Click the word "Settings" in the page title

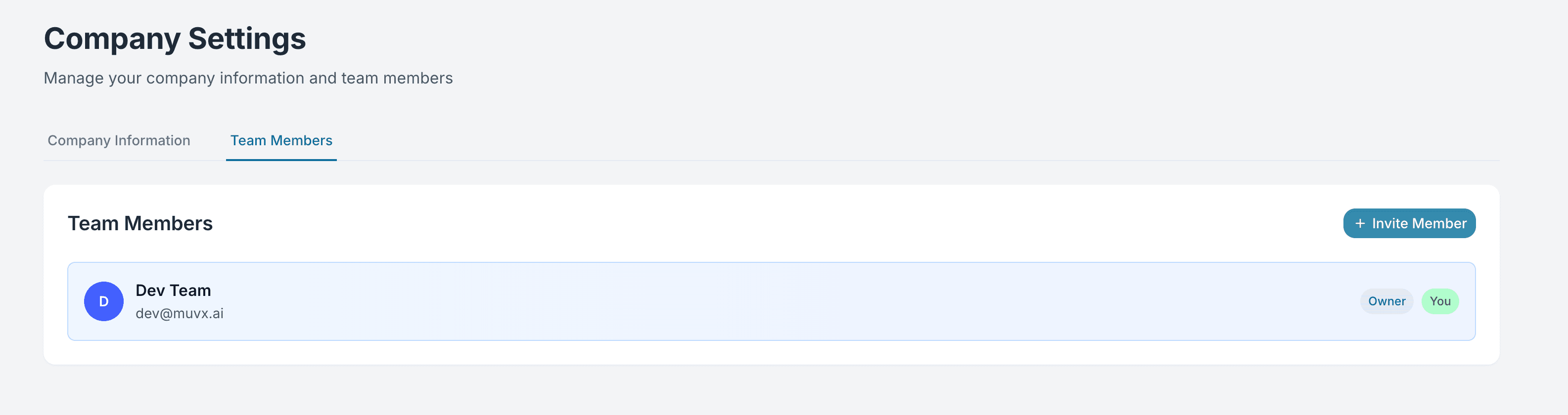246,39
